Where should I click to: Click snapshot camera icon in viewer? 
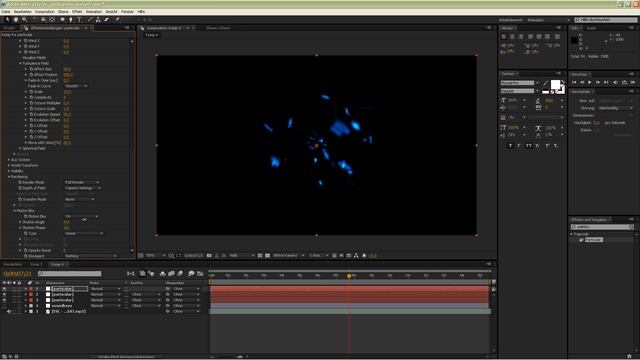click(209, 256)
